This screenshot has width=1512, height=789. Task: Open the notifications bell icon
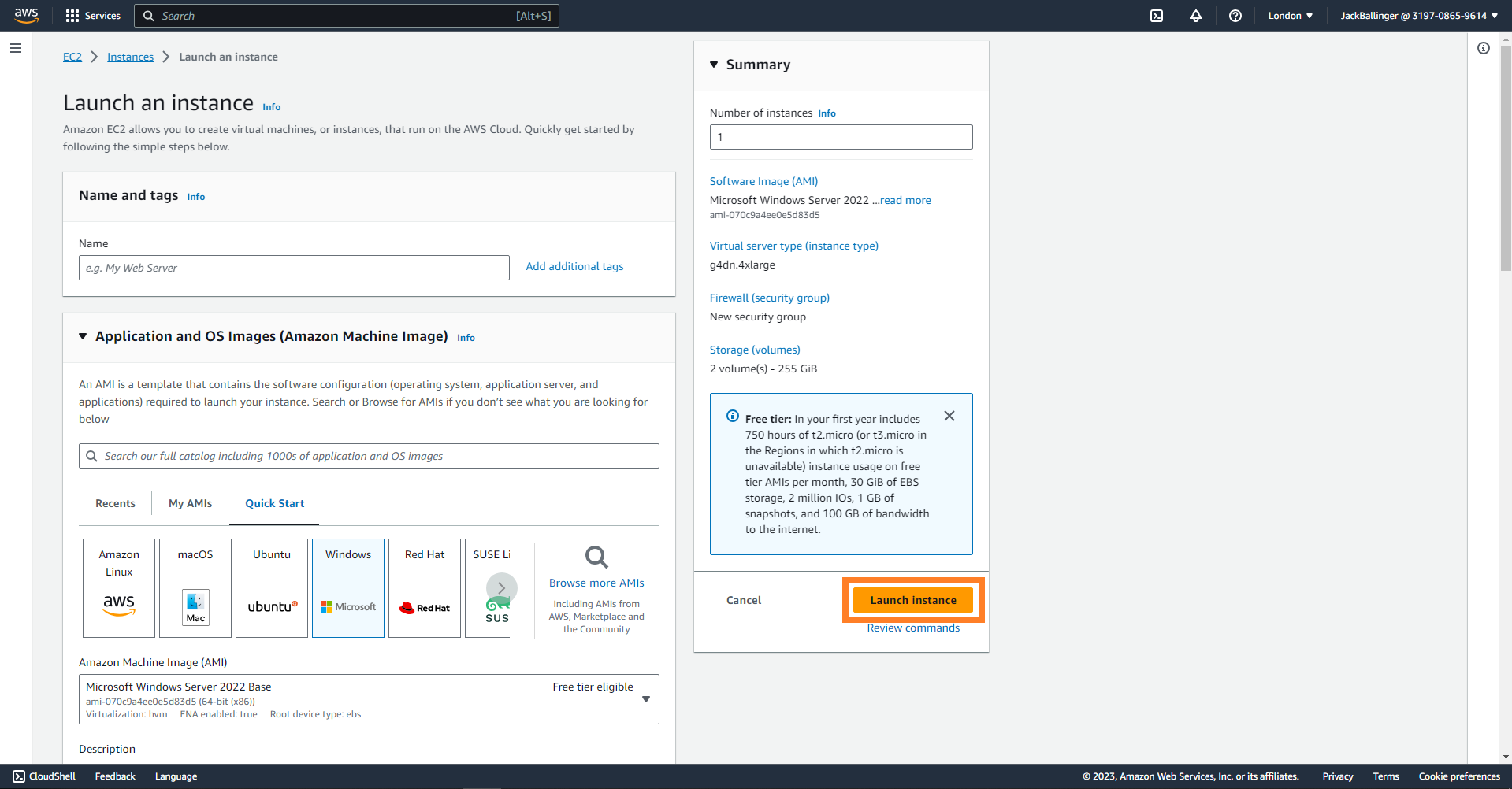point(1195,16)
